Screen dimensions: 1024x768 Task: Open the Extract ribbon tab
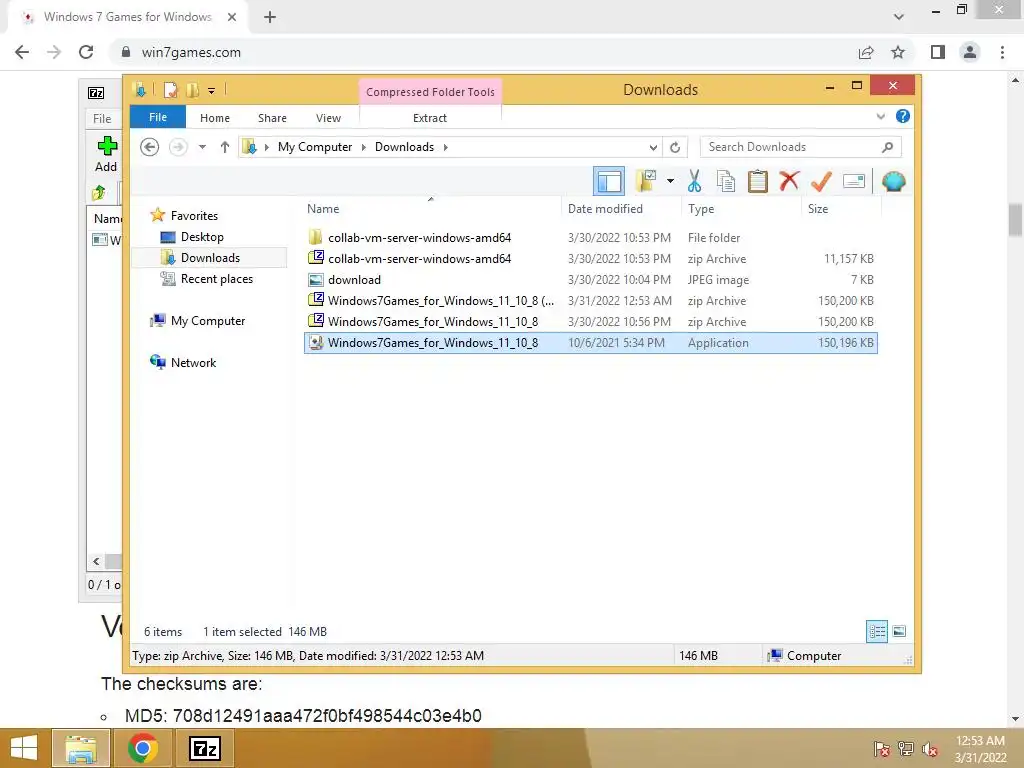coord(430,118)
